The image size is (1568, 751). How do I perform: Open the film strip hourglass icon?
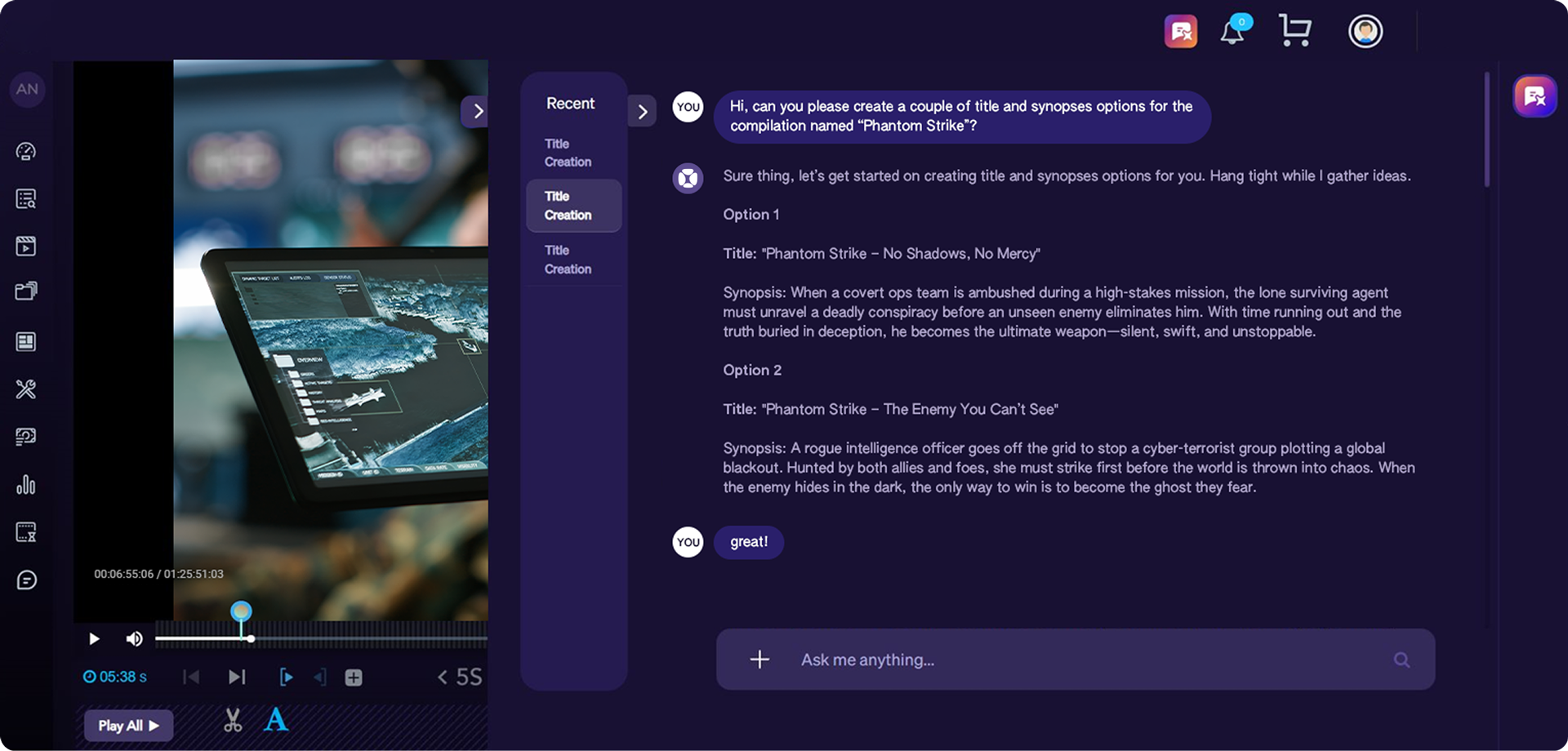(26, 532)
